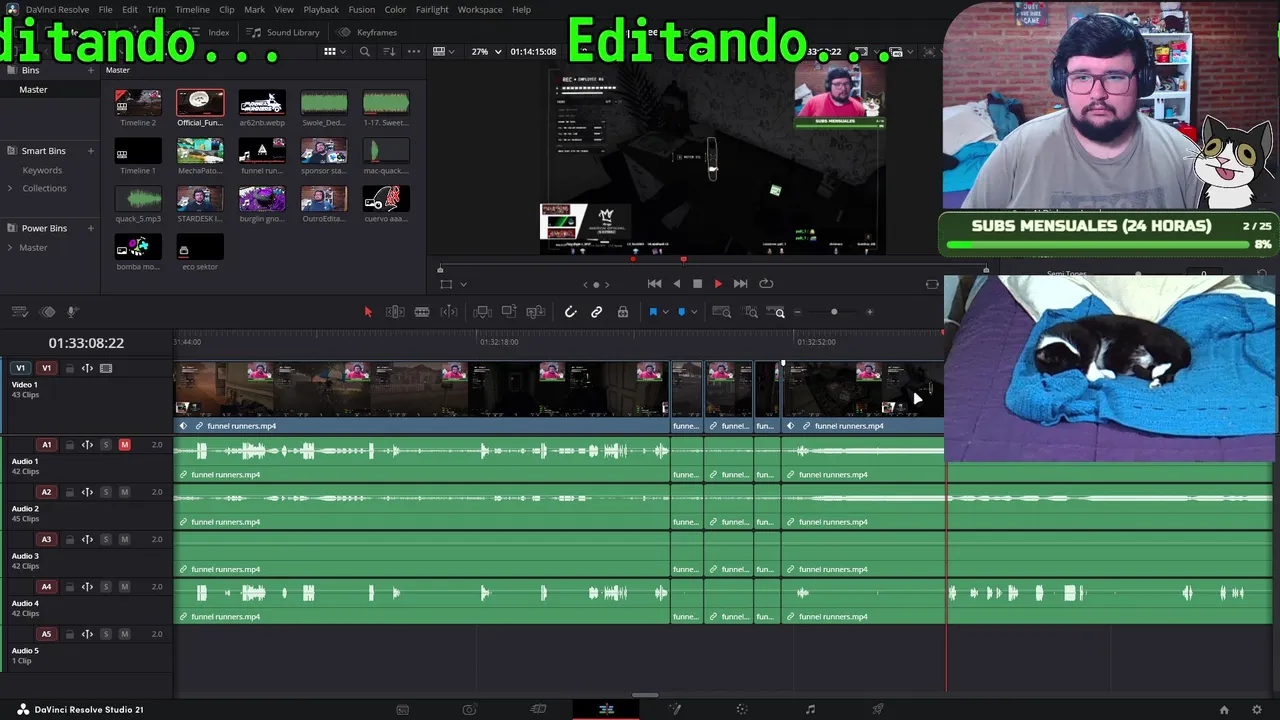Lock the Video 1 track

coord(69,368)
